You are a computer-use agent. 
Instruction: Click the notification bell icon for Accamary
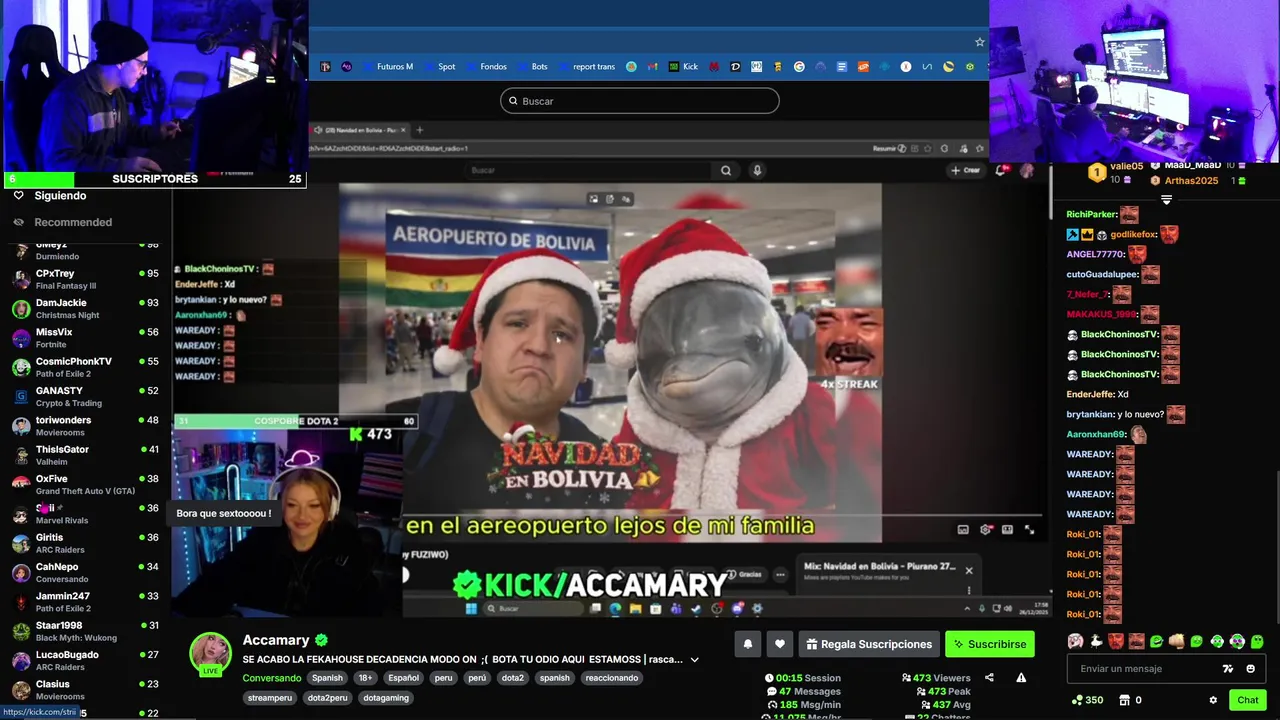[x=747, y=644]
